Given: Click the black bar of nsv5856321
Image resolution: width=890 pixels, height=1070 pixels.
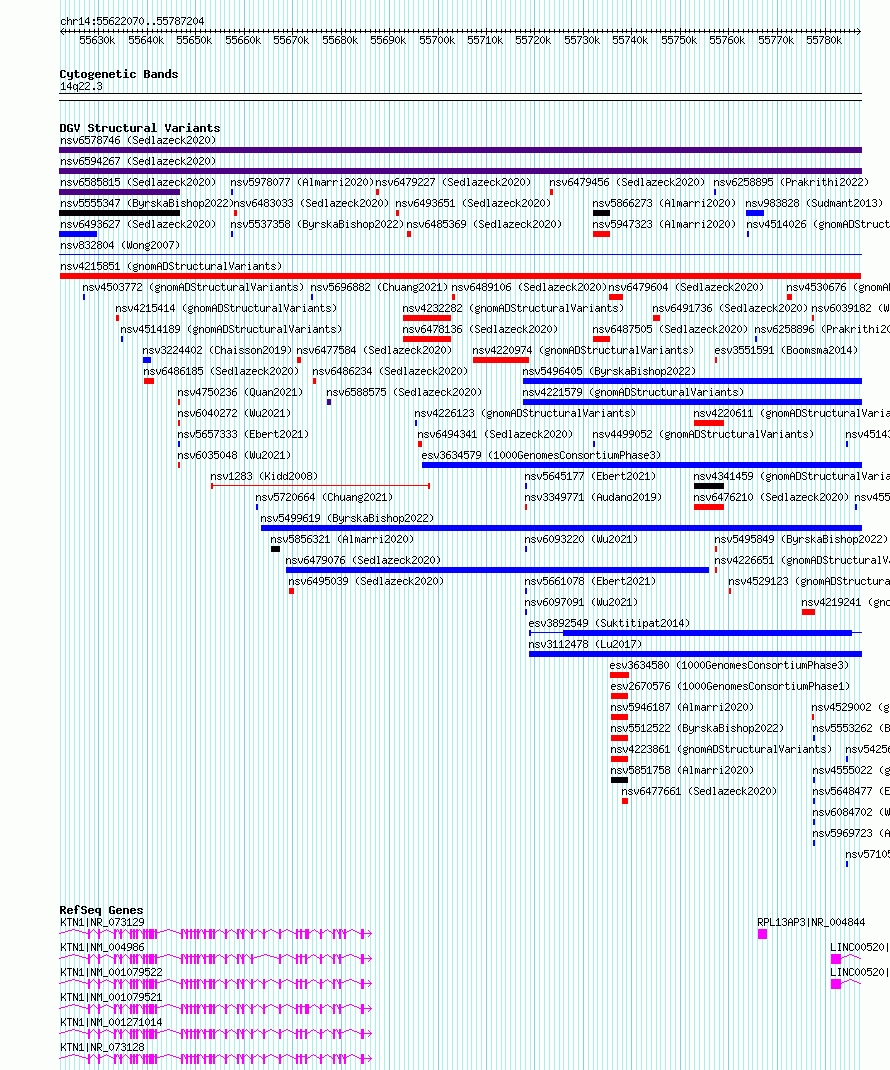Looking at the screenshot, I should click(x=275, y=549).
